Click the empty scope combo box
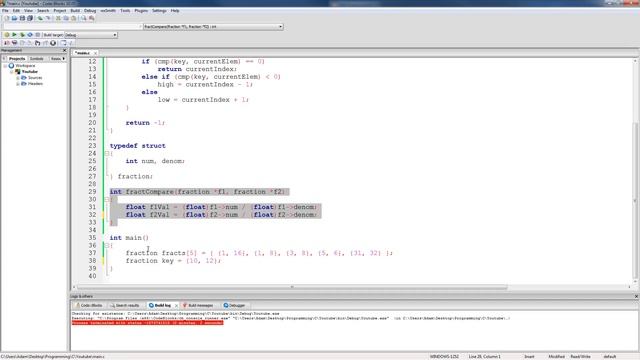Screen dimensions: 640x360 tap(72, 27)
